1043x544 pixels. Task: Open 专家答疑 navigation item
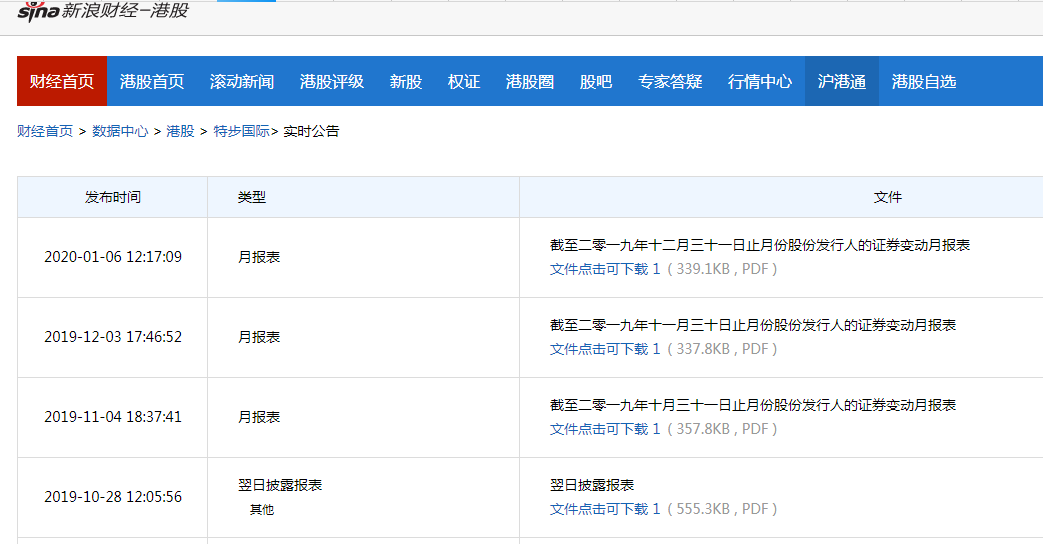coord(670,81)
